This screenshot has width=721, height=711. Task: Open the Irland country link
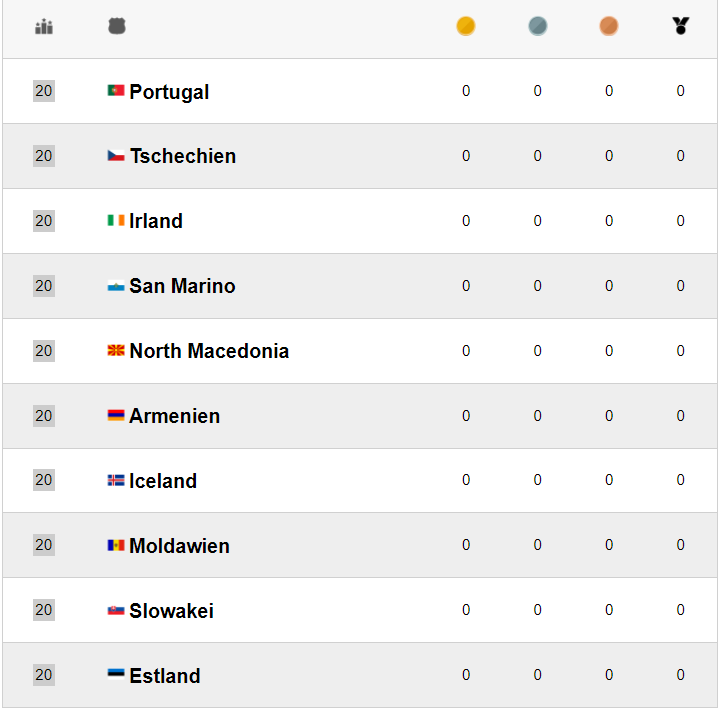tap(156, 221)
